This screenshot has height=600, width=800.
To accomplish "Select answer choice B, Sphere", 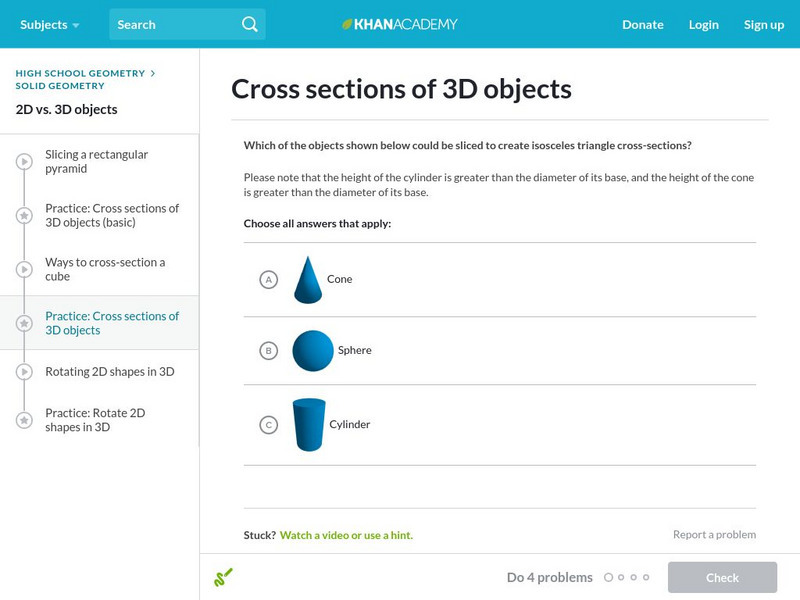I will point(268,351).
